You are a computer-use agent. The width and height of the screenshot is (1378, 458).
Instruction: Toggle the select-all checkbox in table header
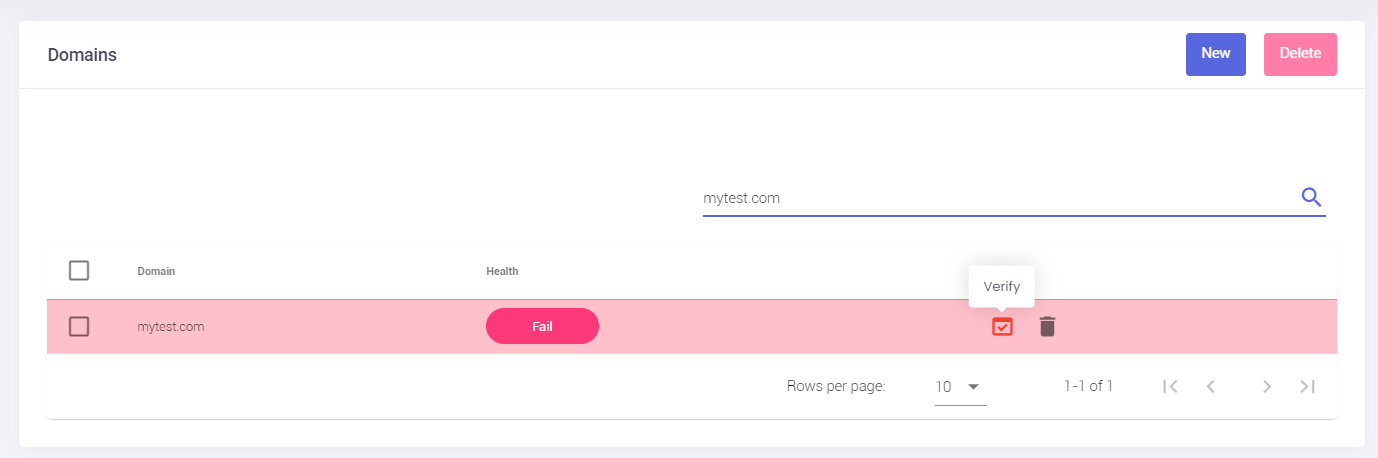pos(79,270)
